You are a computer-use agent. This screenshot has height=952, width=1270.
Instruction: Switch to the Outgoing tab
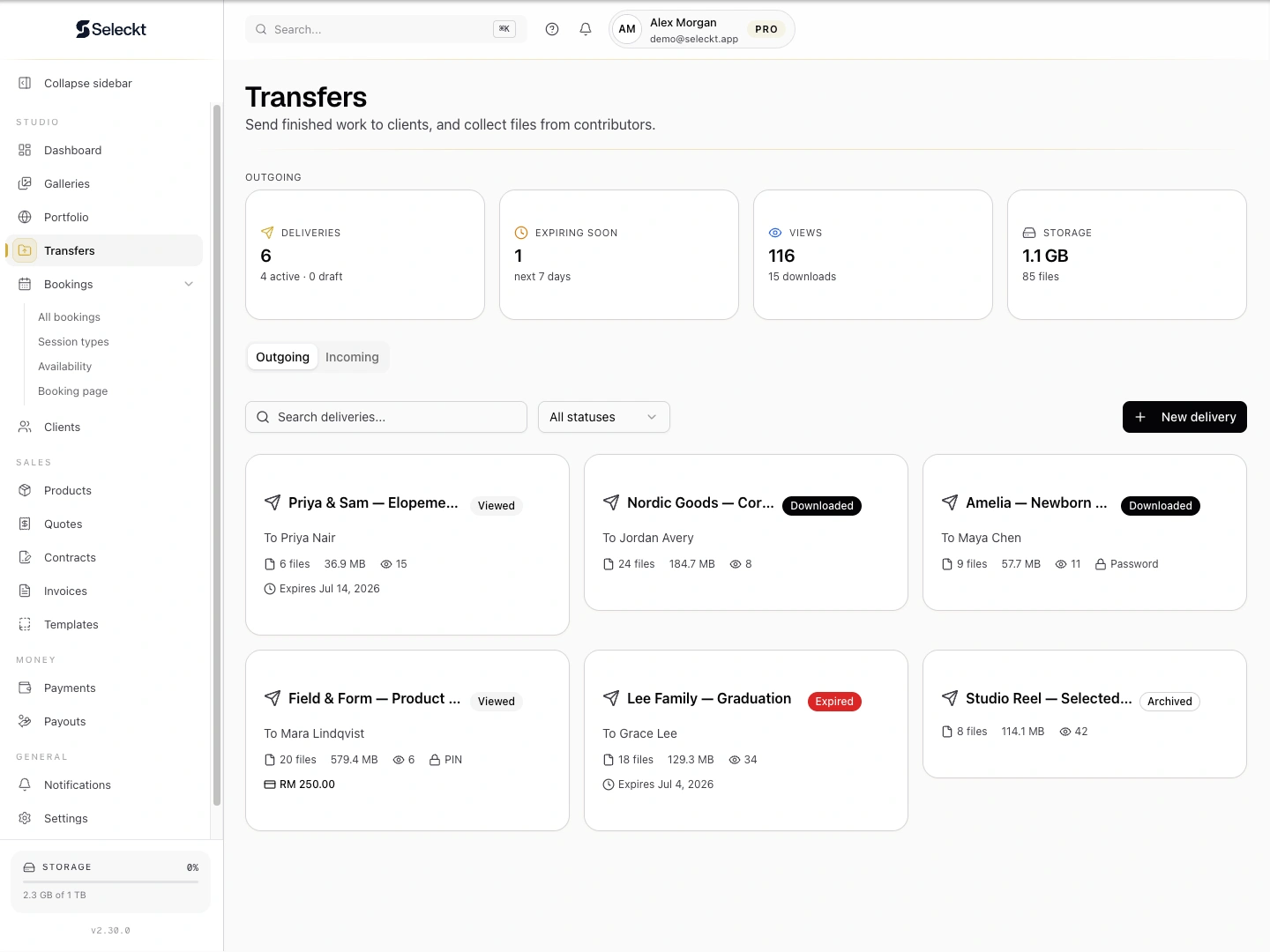(x=282, y=357)
